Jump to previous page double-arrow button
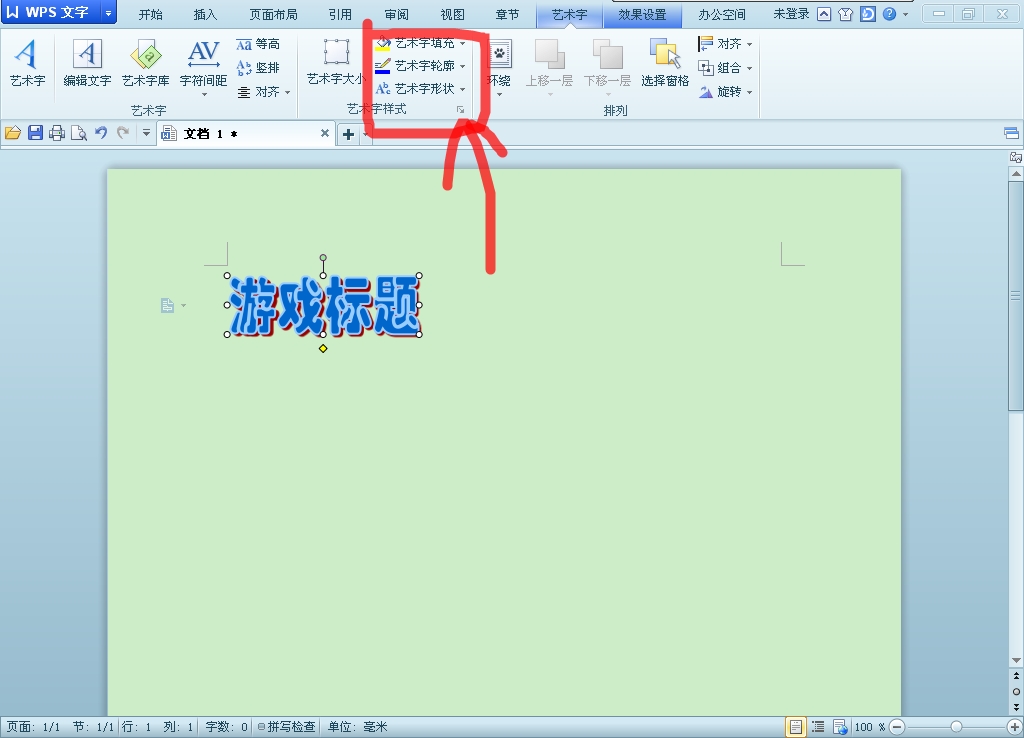1024x738 pixels. click(x=1016, y=677)
